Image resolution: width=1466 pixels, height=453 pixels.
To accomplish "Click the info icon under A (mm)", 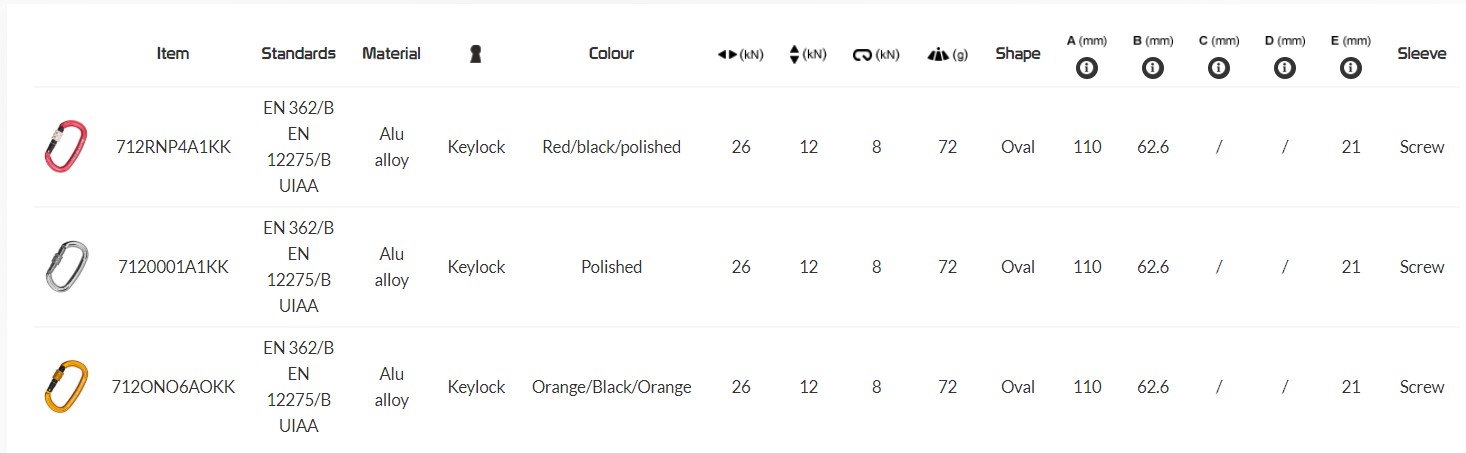I will pyautogui.click(x=1086, y=69).
